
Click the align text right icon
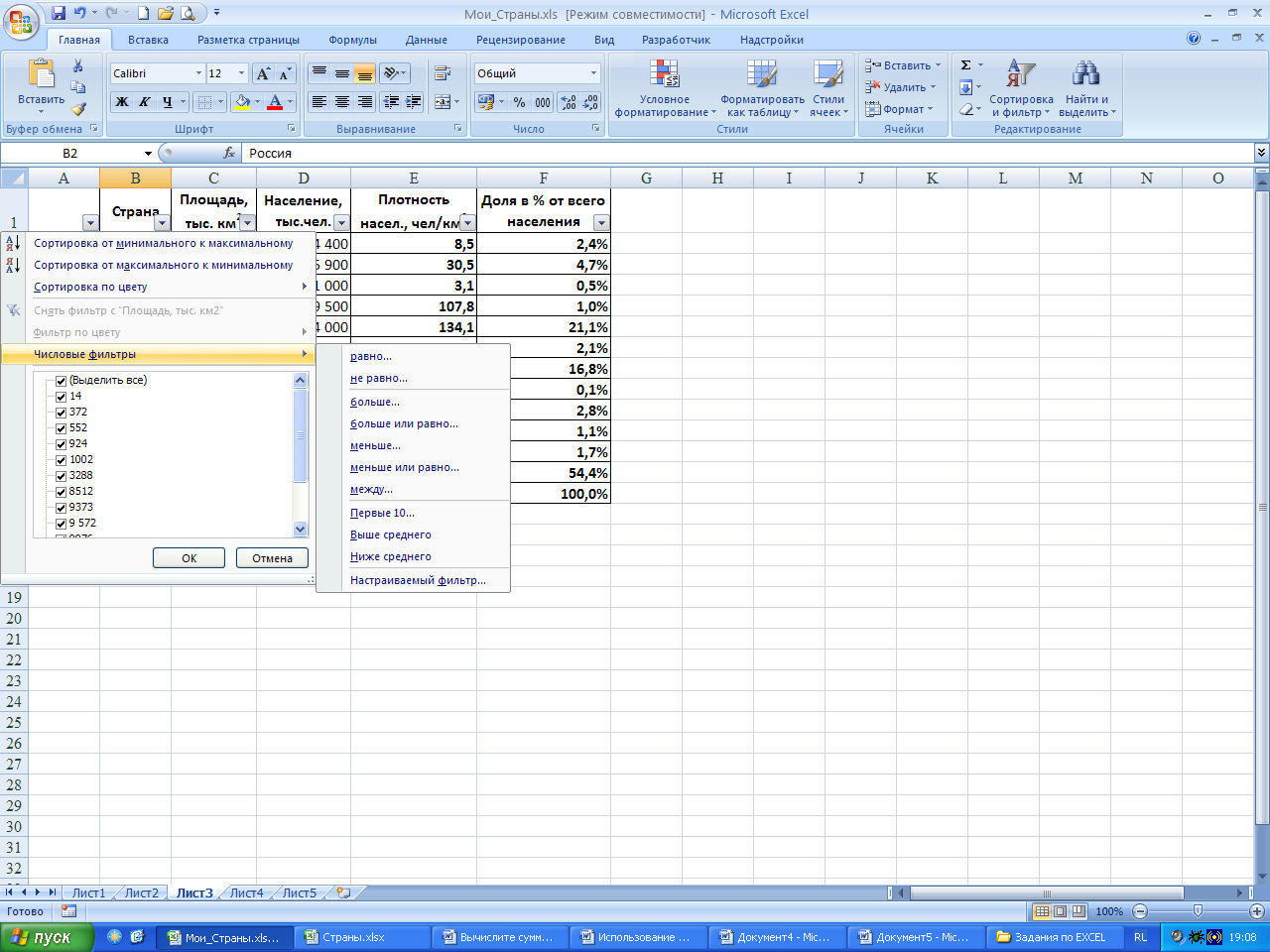click(364, 101)
